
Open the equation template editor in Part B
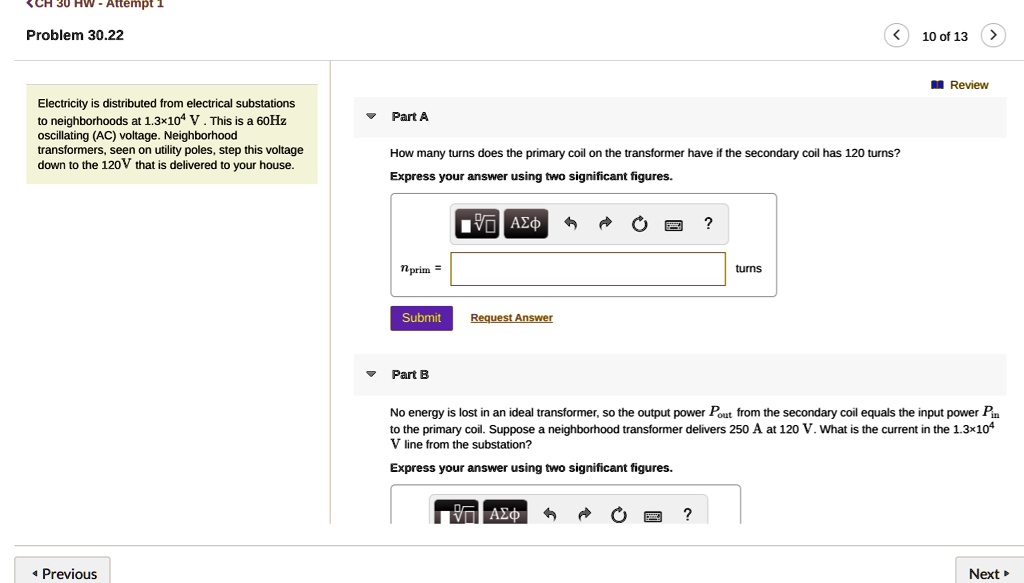pos(456,513)
